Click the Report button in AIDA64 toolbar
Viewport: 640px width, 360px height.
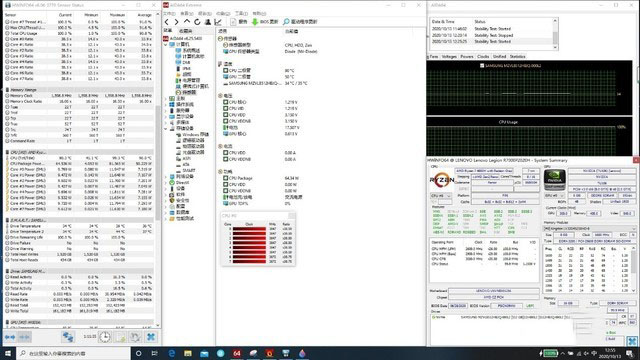239,22
